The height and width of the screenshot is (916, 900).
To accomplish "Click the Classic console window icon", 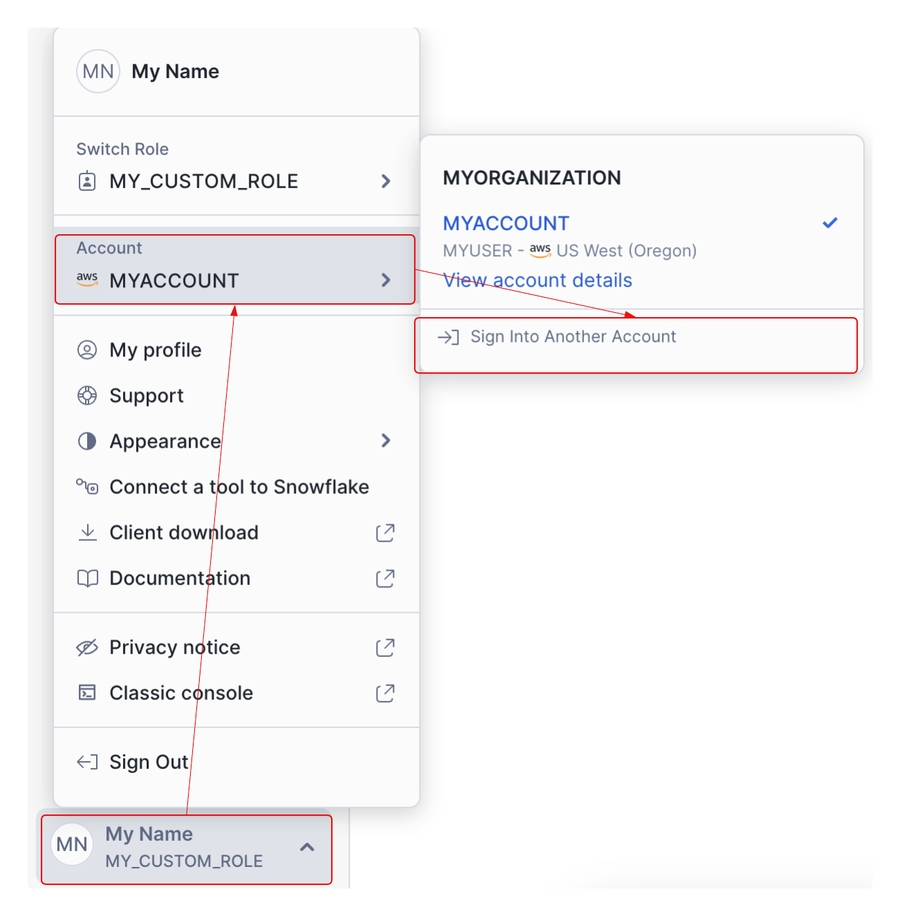I will (88, 693).
